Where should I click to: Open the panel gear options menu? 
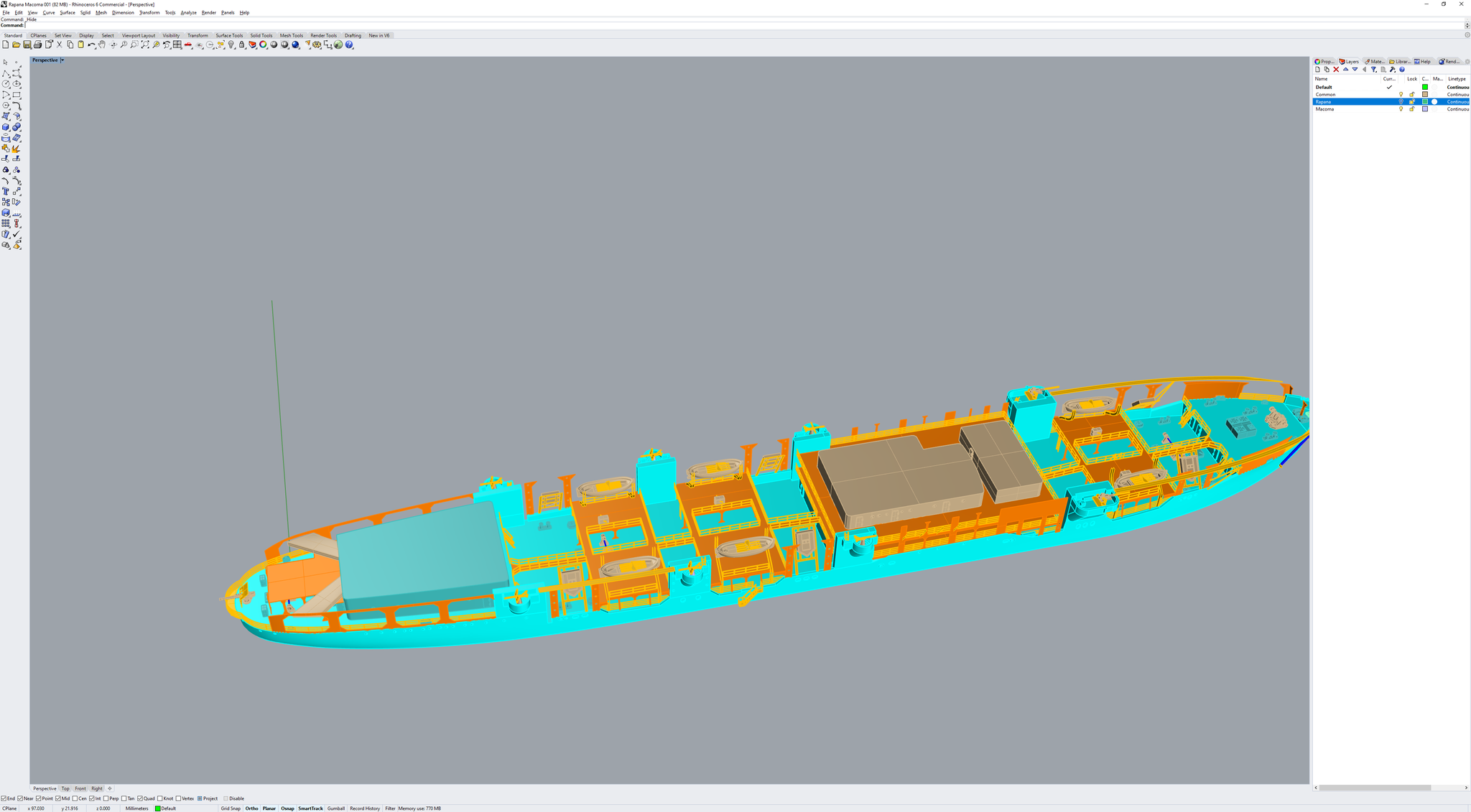point(1467,62)
